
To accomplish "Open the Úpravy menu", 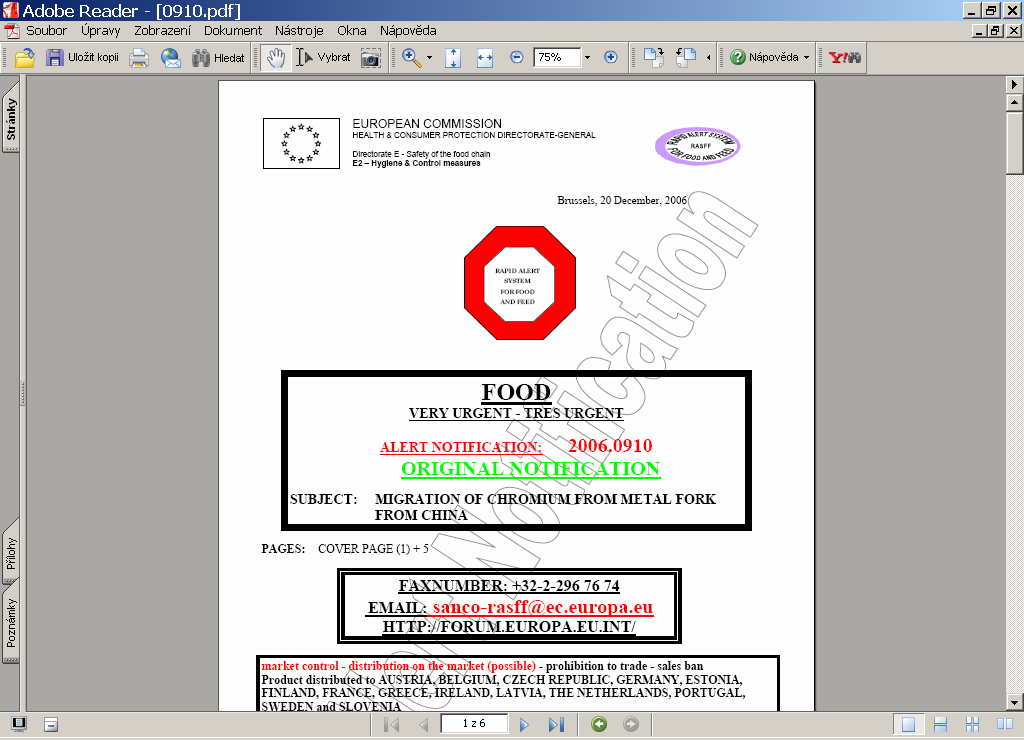I will [x=101, y=31].
